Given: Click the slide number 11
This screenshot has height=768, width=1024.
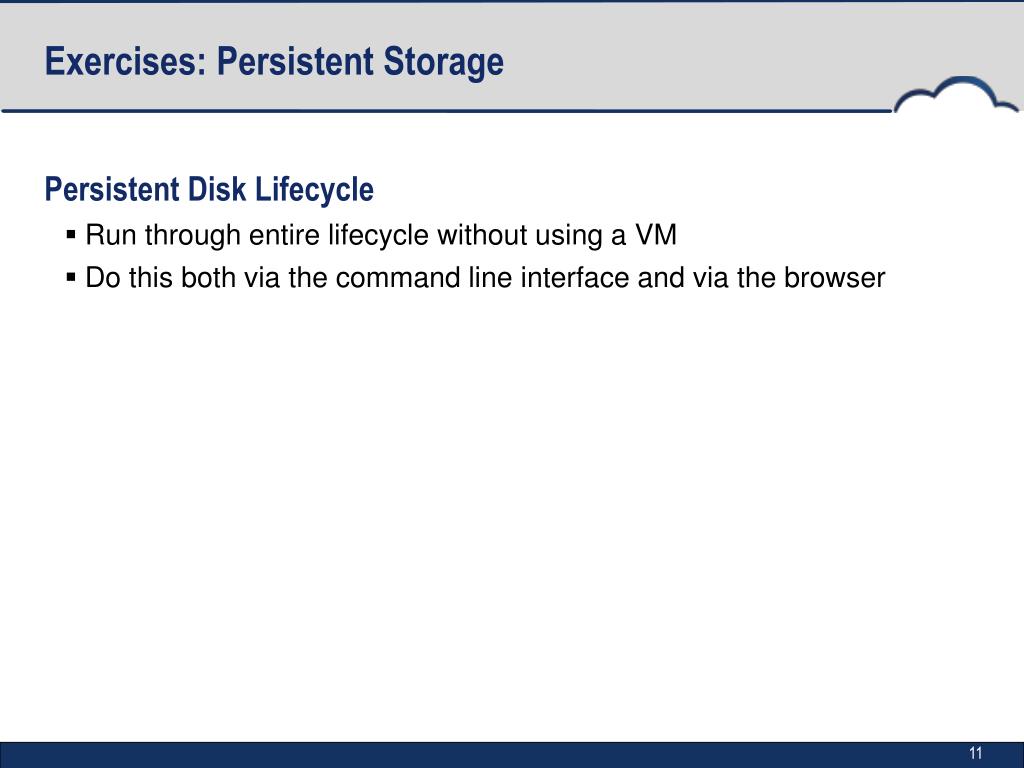Looking at the screenshot, I should (x=976, y=753).
